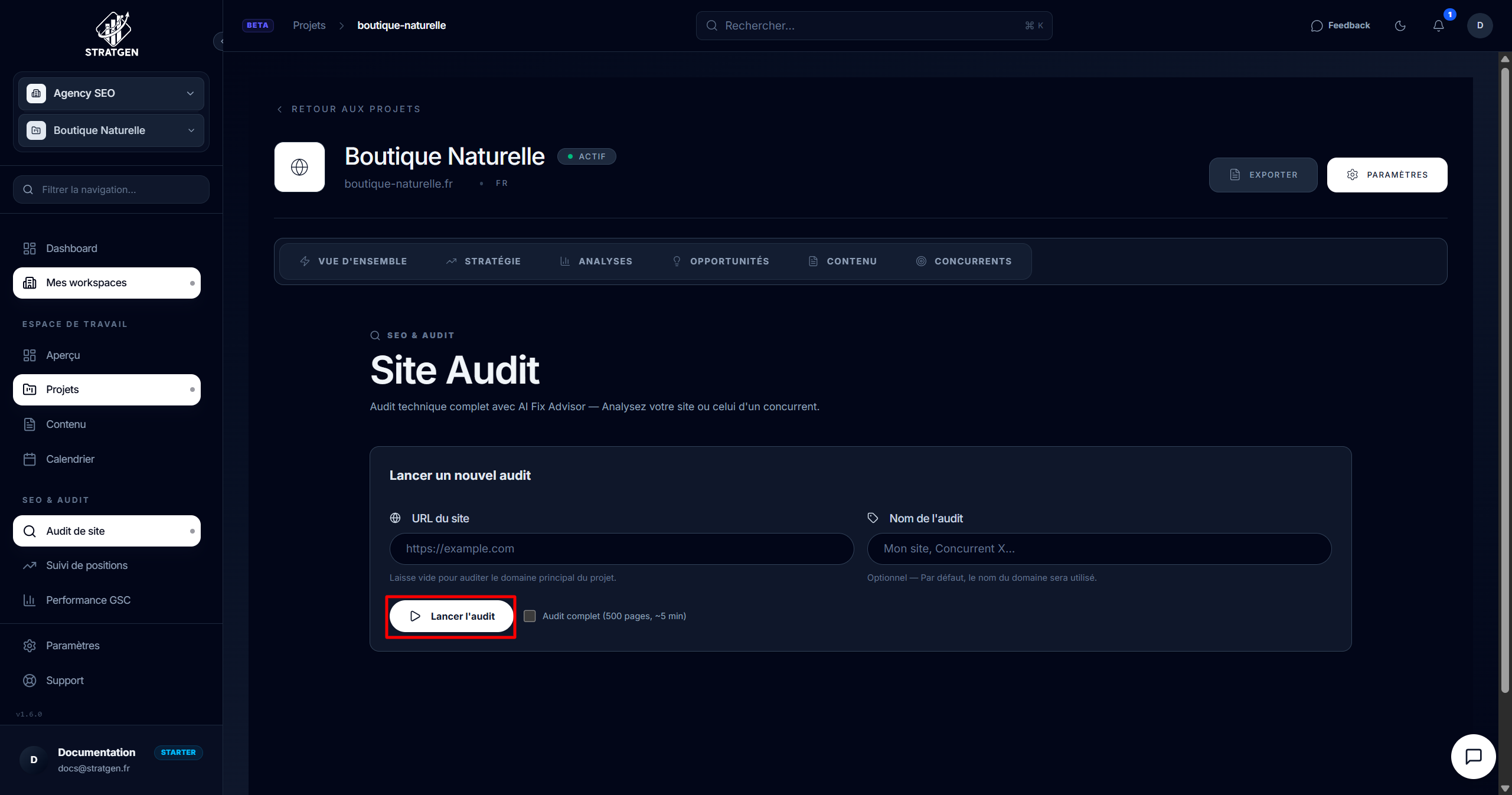The width and height of the screenshot is (1512, 795).
Task: Open the chat bubble in bottom-right corner
Action: pyautogui.click(x=1473, y=757)
